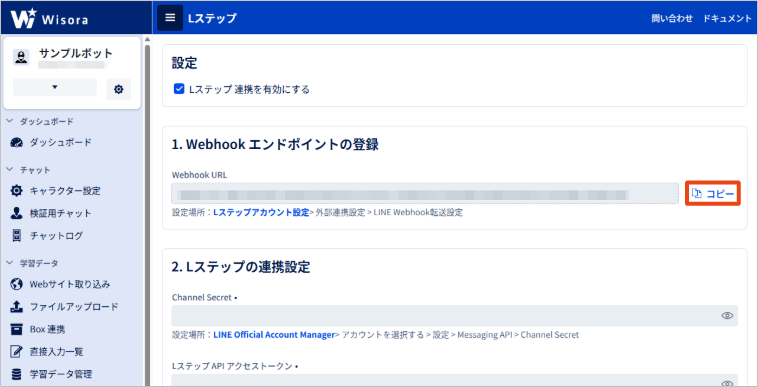Open 問い合わせ link in header
The height and width of the screenshot is (387, 758).
click(x=672, y=19)
